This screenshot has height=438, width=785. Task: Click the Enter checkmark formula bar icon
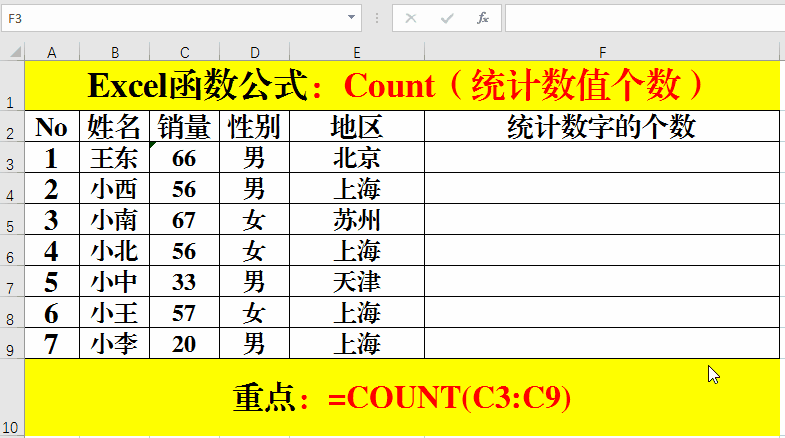447,19
